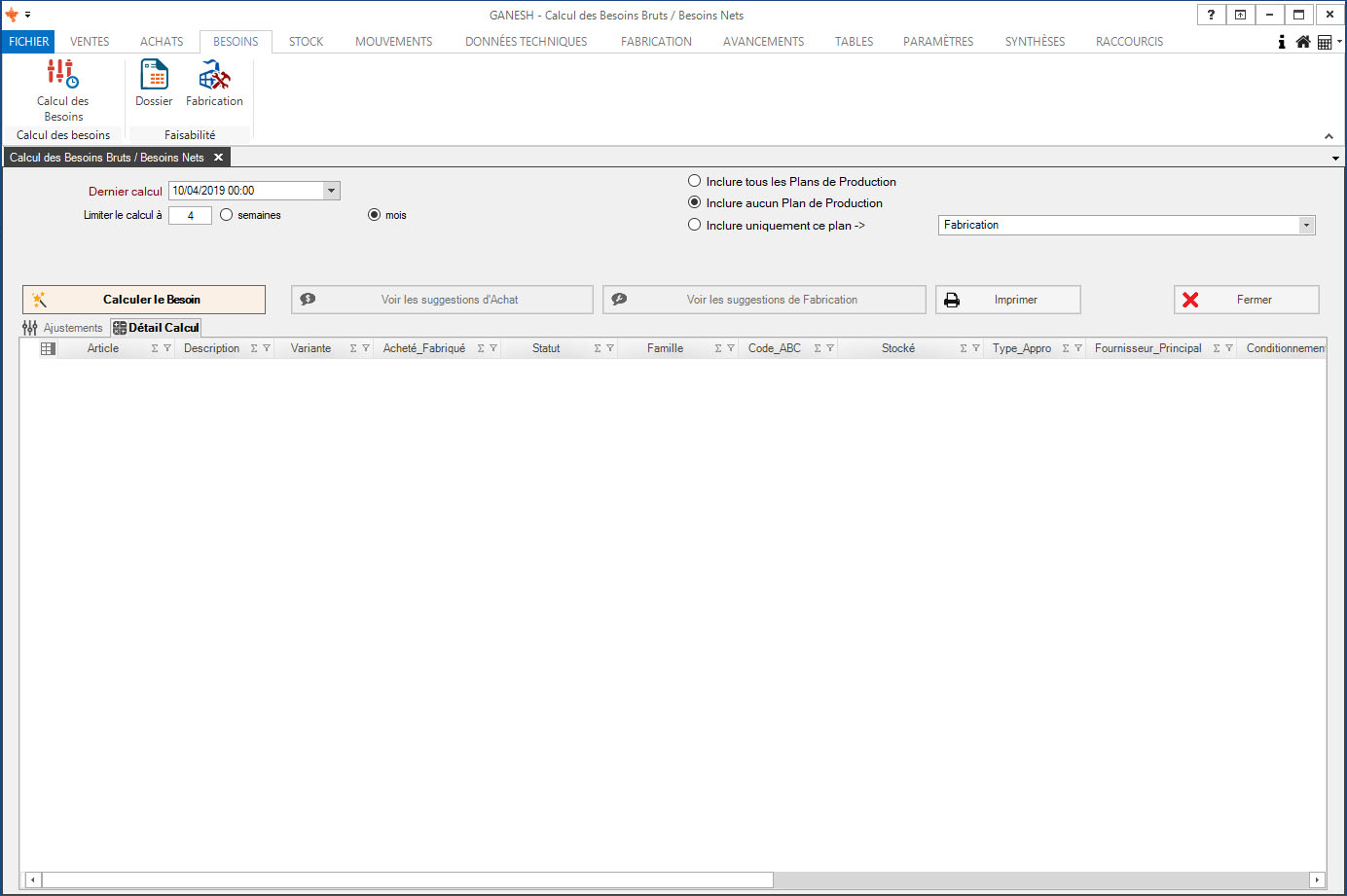The image size is (1347, 896).
Task: Click the Limiter le calcul input field
Action: tap(190, 215)
